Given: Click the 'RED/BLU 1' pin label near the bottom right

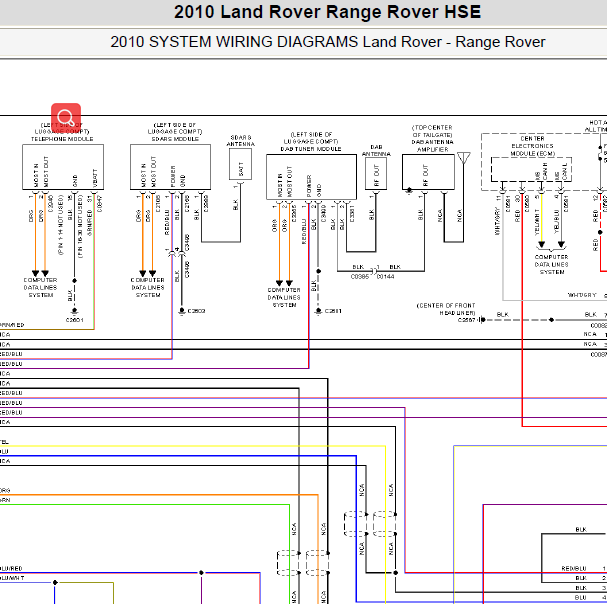Looking at the screenshot, I should (584, 568).
